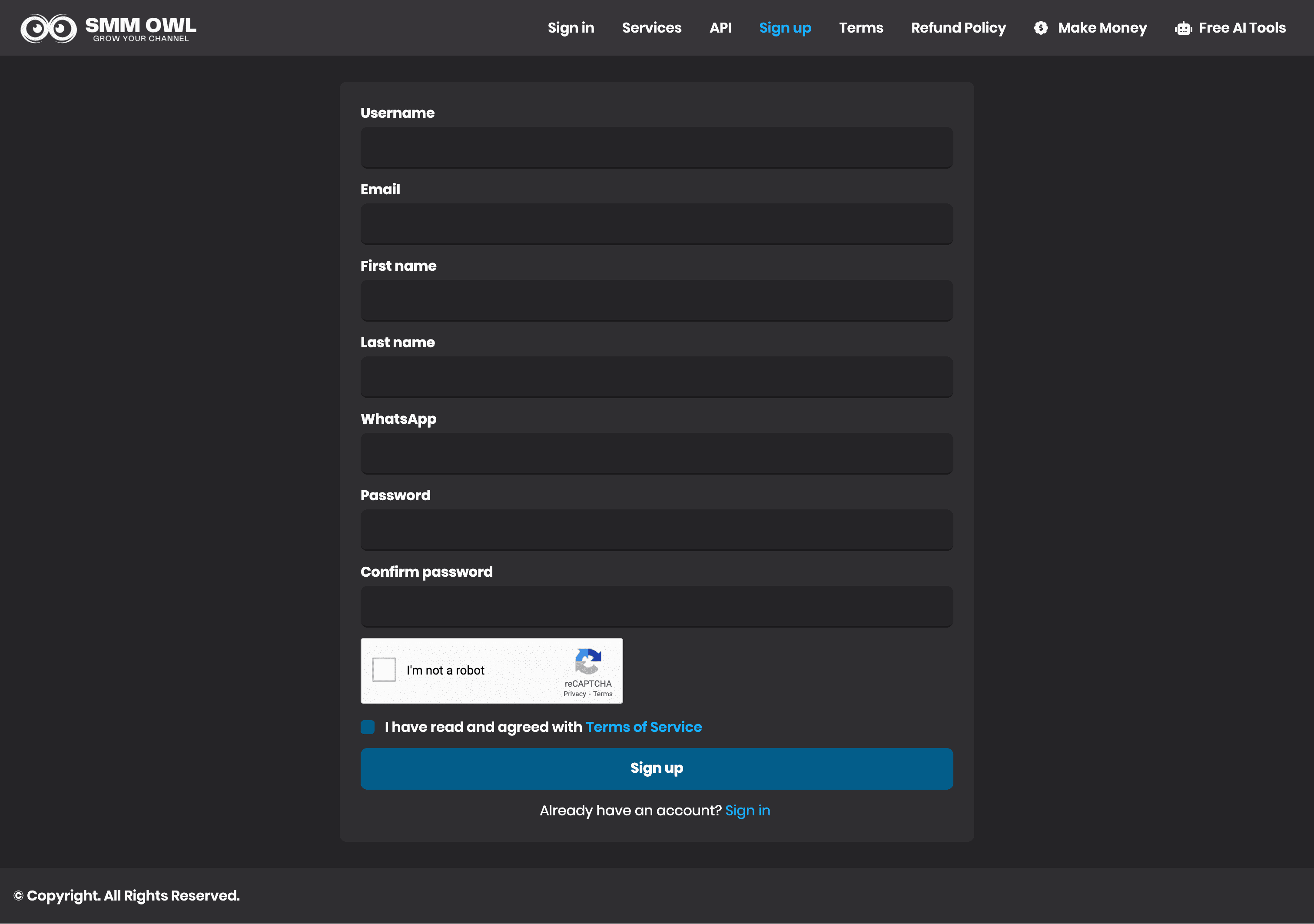
Task: Focus the WhatsApp input field
Action: coord(657,453)
